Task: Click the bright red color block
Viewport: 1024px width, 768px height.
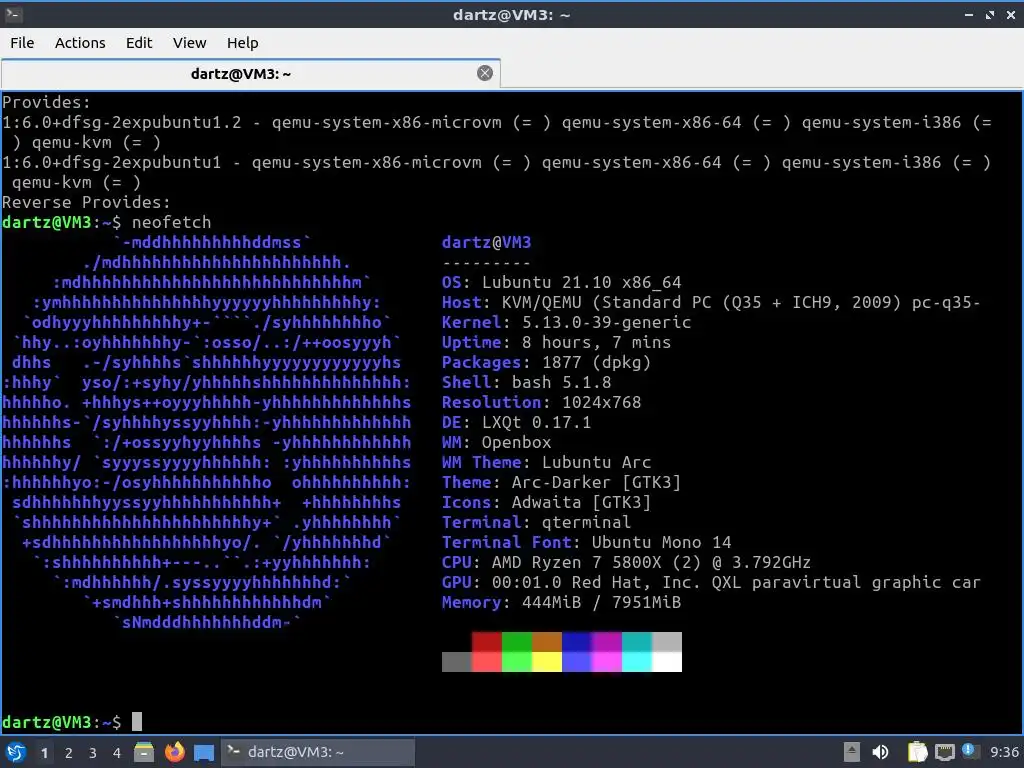Action: click(x=487, y=662)
